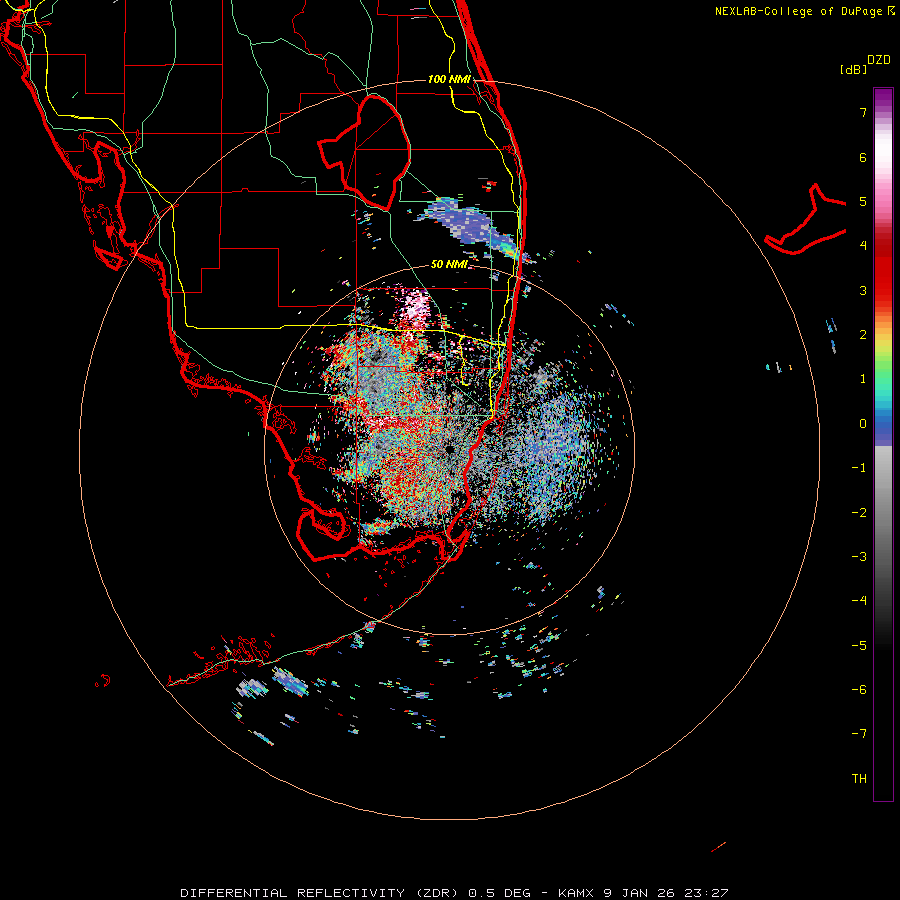The height and width of the screenshot is (900, 900).
Task: Click the 6 dB scale label
Action: tap(863, 157)
